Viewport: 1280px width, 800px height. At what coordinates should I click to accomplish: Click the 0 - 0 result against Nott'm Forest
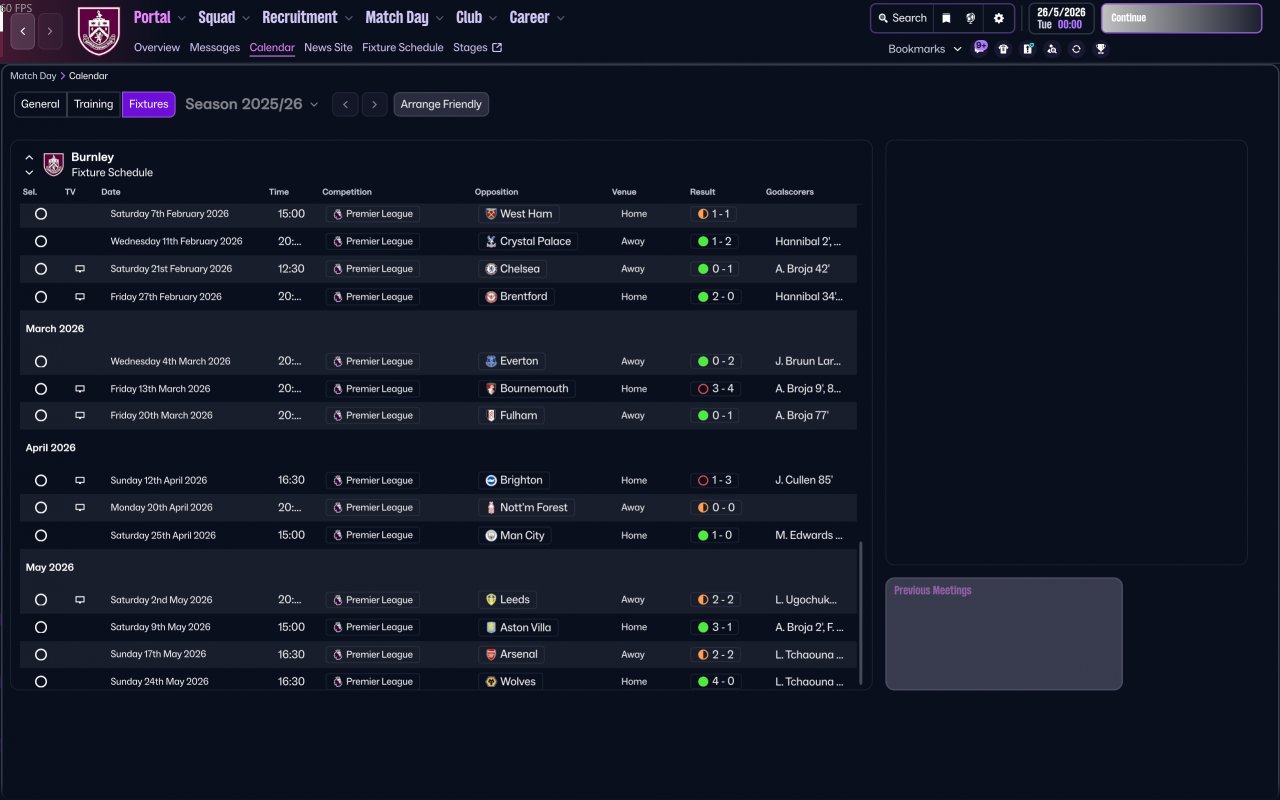click(715, 508)
